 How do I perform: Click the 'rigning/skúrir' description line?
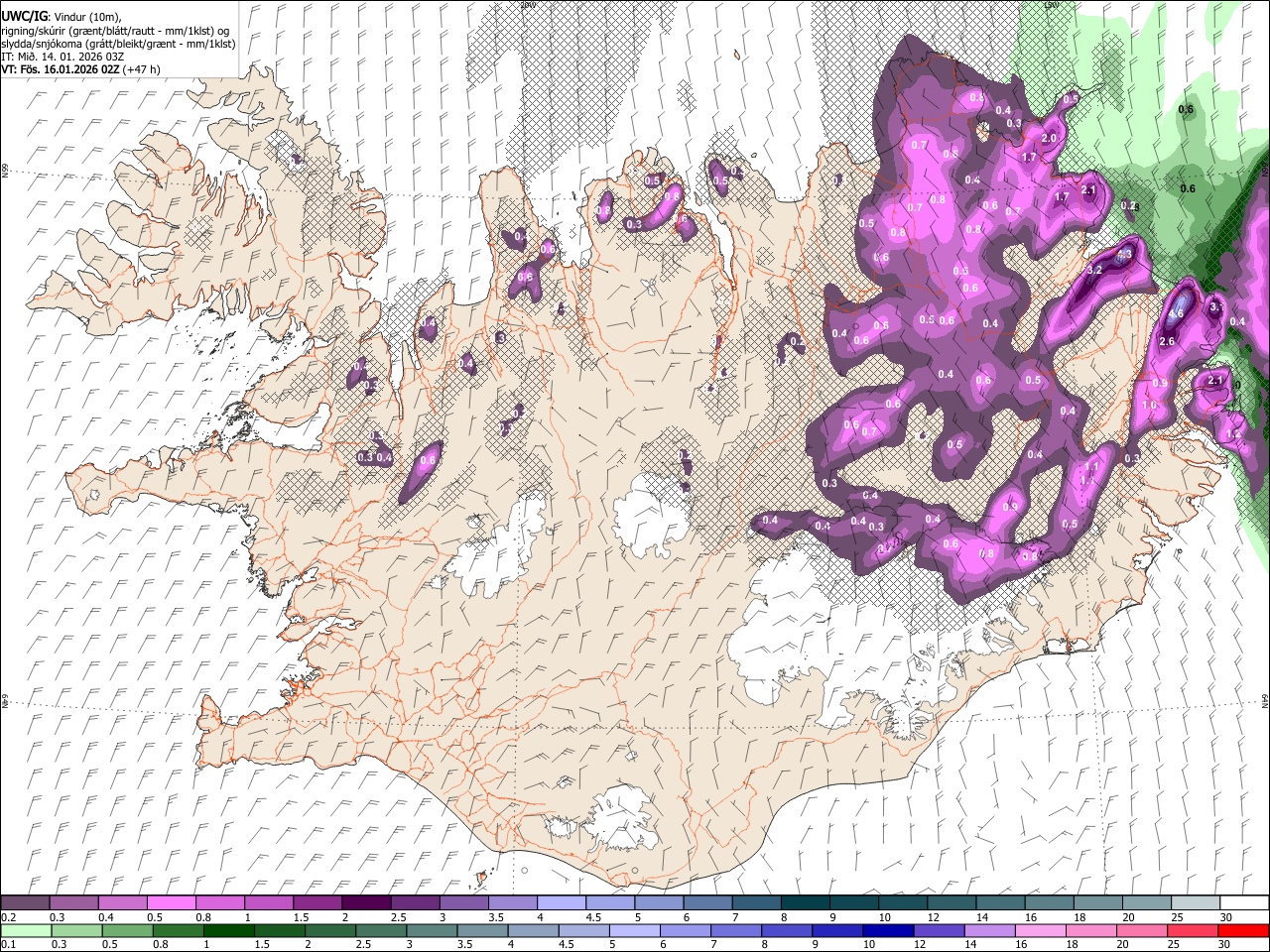115,31
